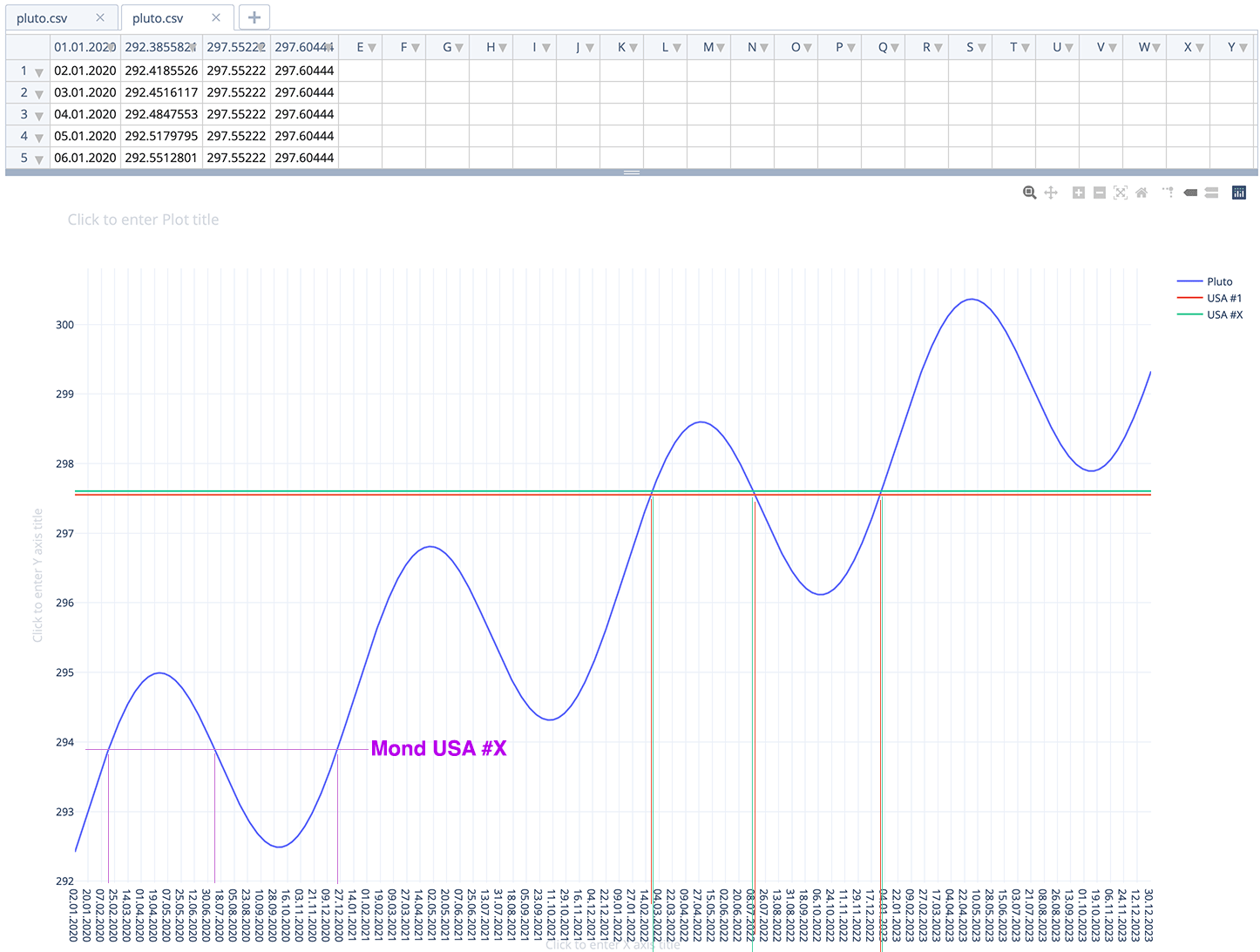Select cell 292.5179795
Viewport: 1260px width, 952px height.
click(161, 136)
